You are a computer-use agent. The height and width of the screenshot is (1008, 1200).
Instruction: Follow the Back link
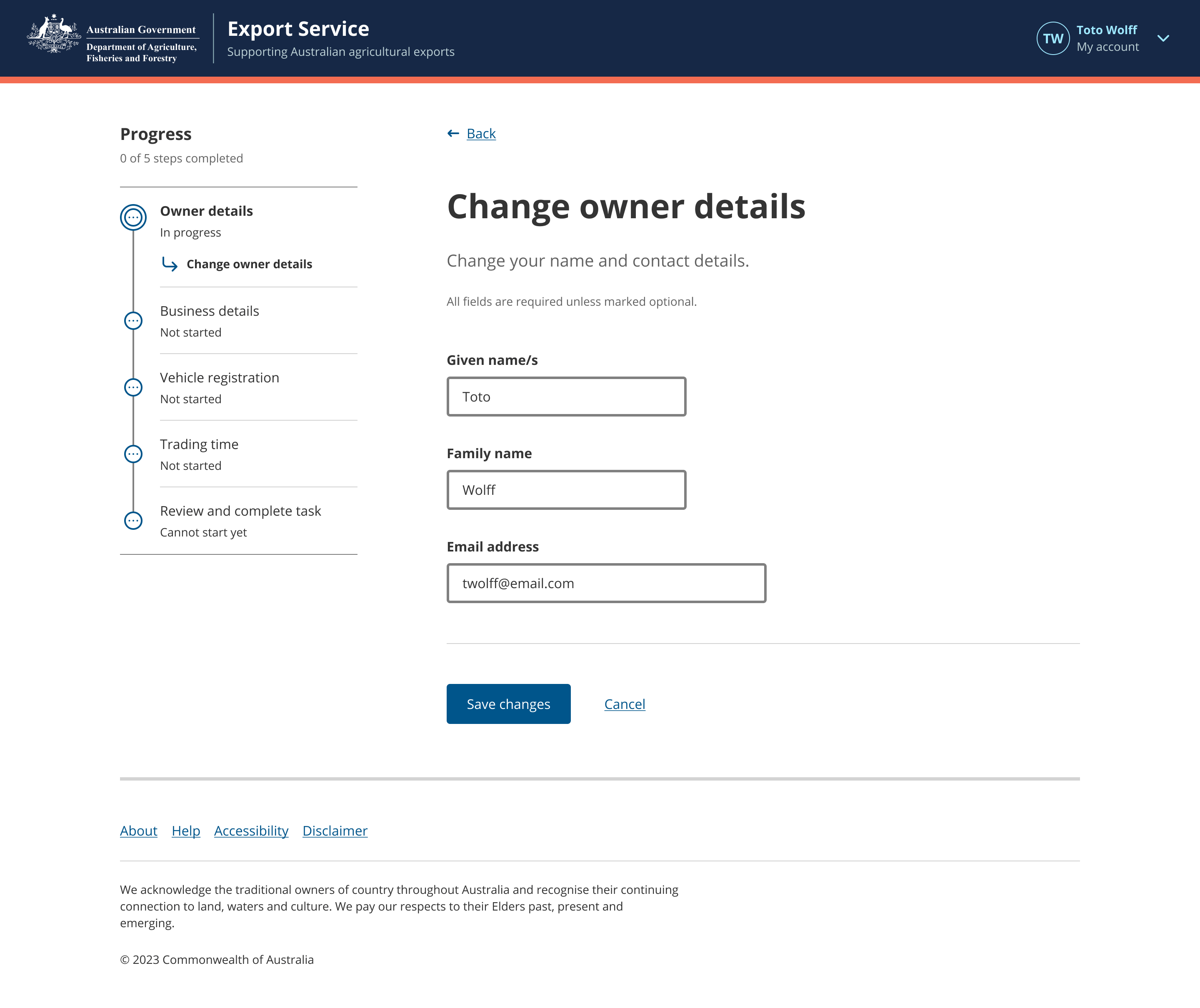[481, 134]
